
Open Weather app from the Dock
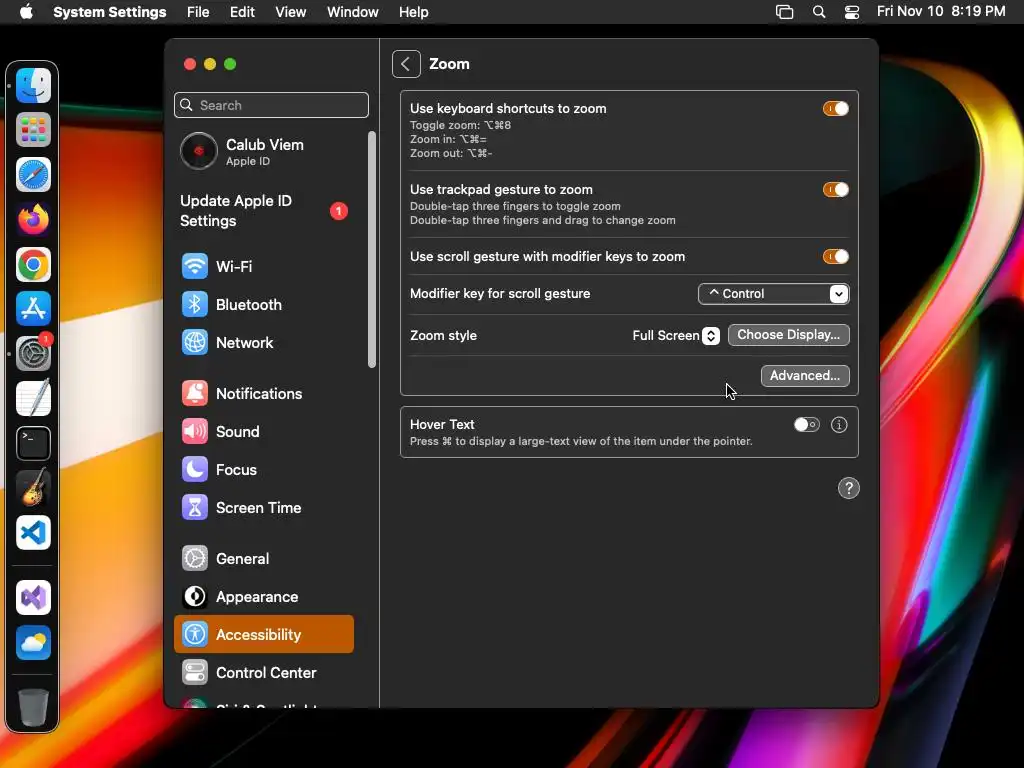pyautogui.click(x=33, y=642)
